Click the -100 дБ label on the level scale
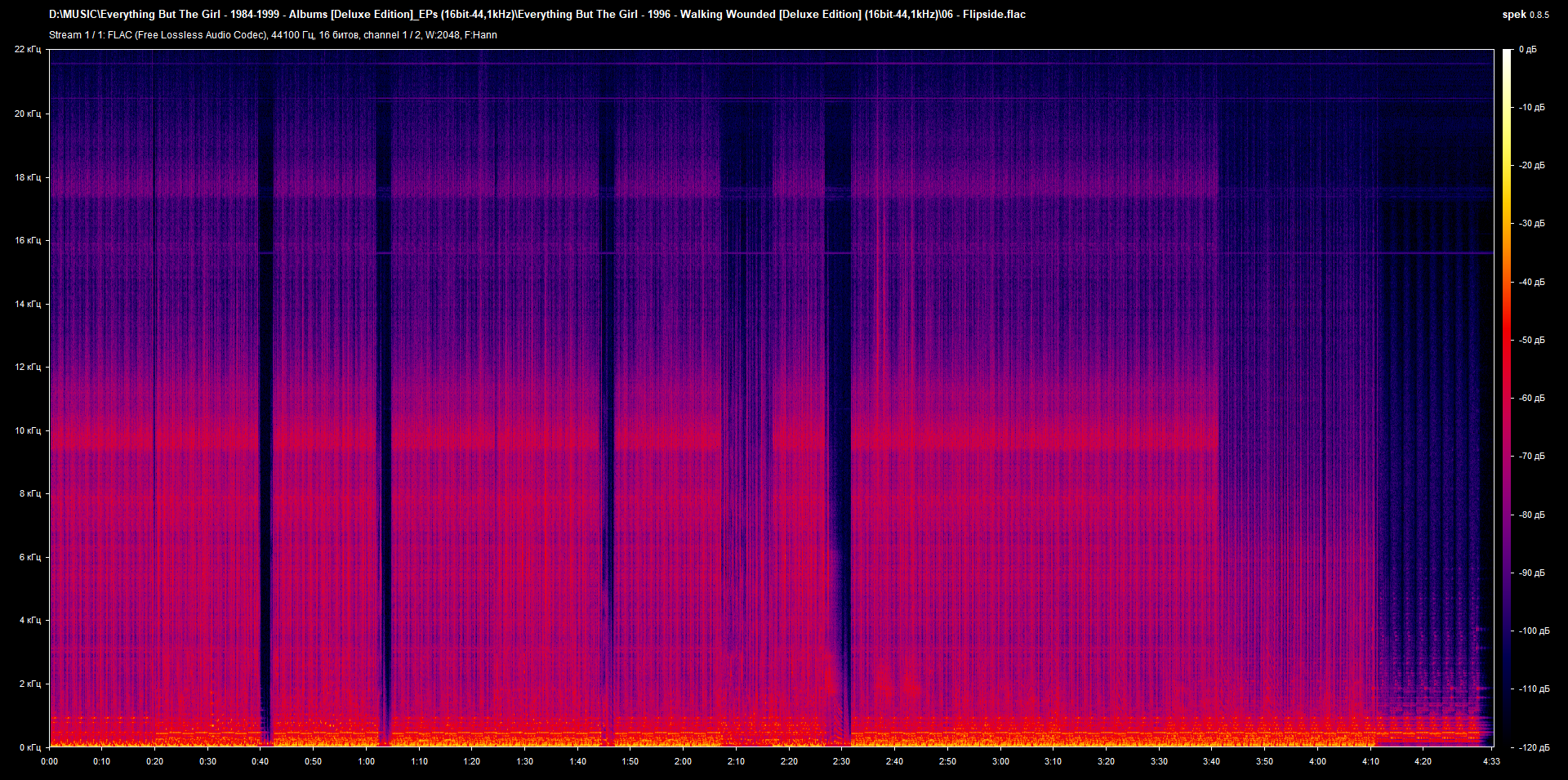This screenshot has height=780, width=1568. [x=1534, y=631]
